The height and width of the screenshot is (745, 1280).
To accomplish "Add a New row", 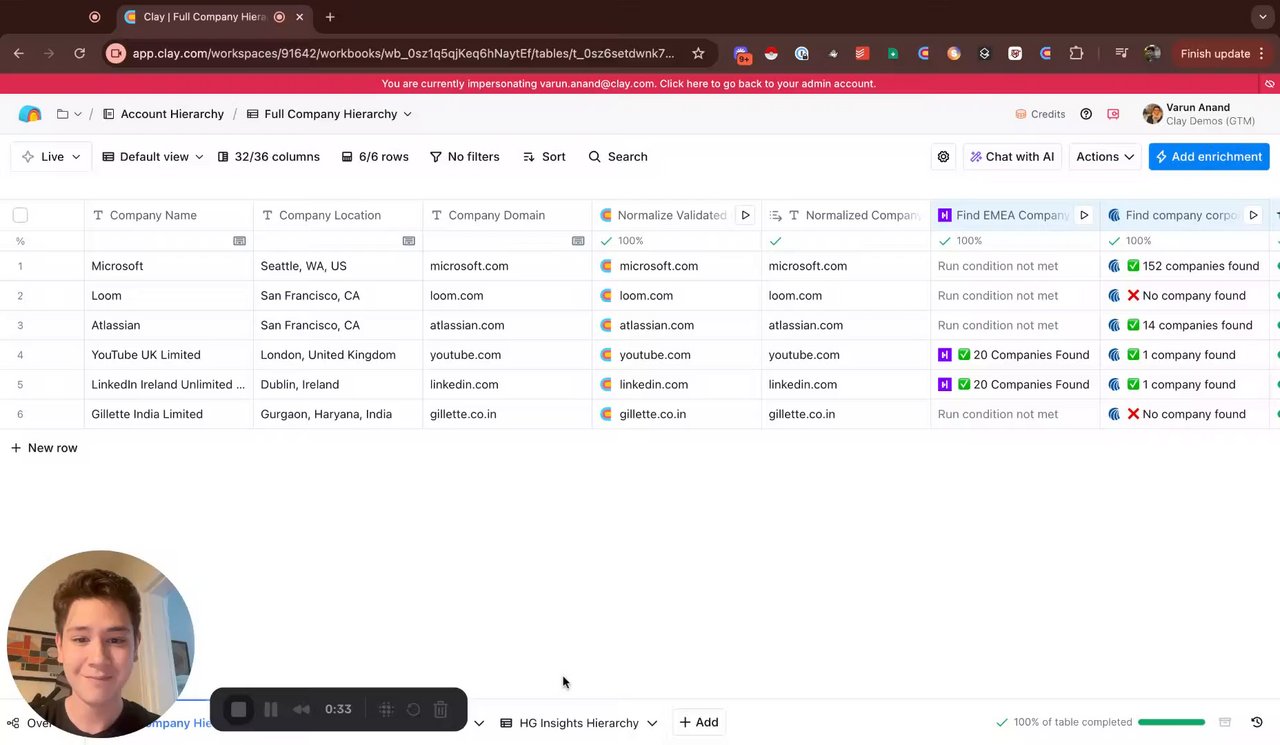I will [44, 448].
